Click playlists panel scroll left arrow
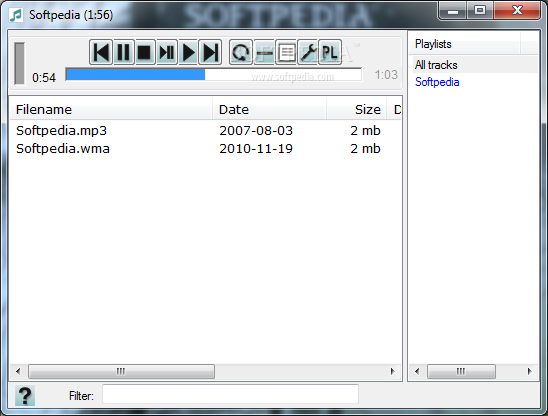Image resolution: width=548 pixels, height=416 pixels. 417,371
